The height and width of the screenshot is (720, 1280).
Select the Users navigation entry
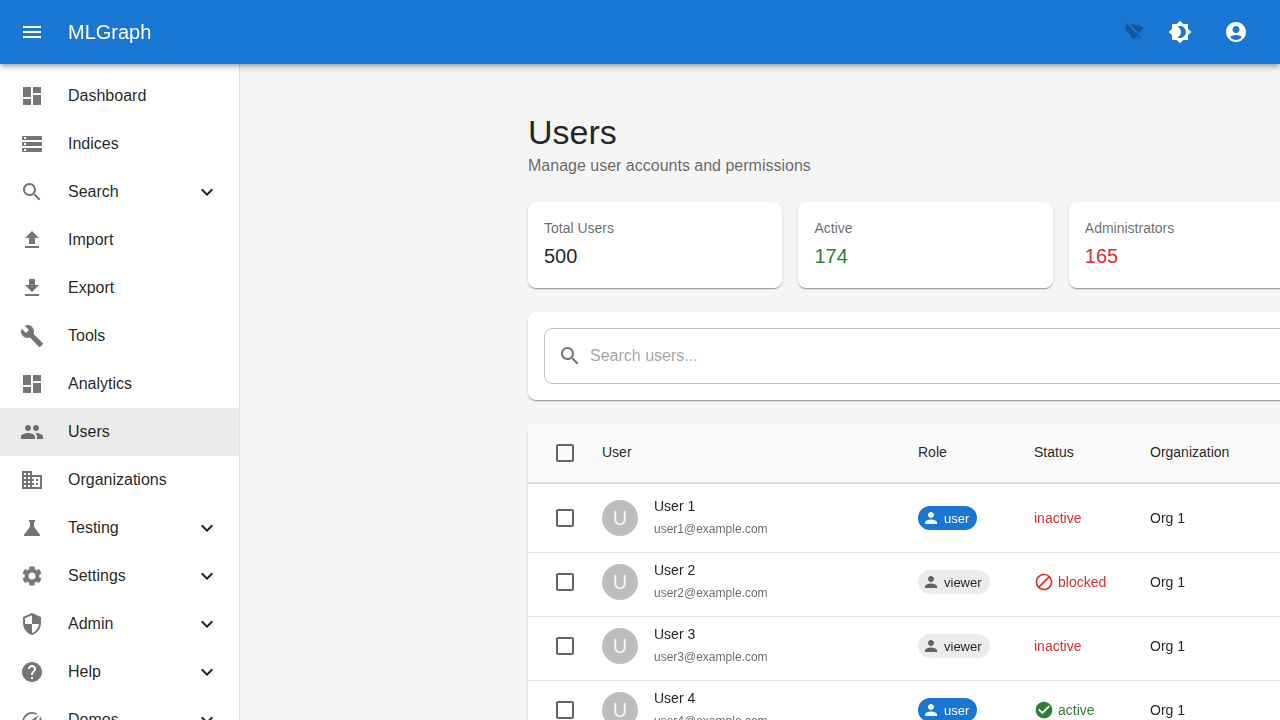point(88,431)
